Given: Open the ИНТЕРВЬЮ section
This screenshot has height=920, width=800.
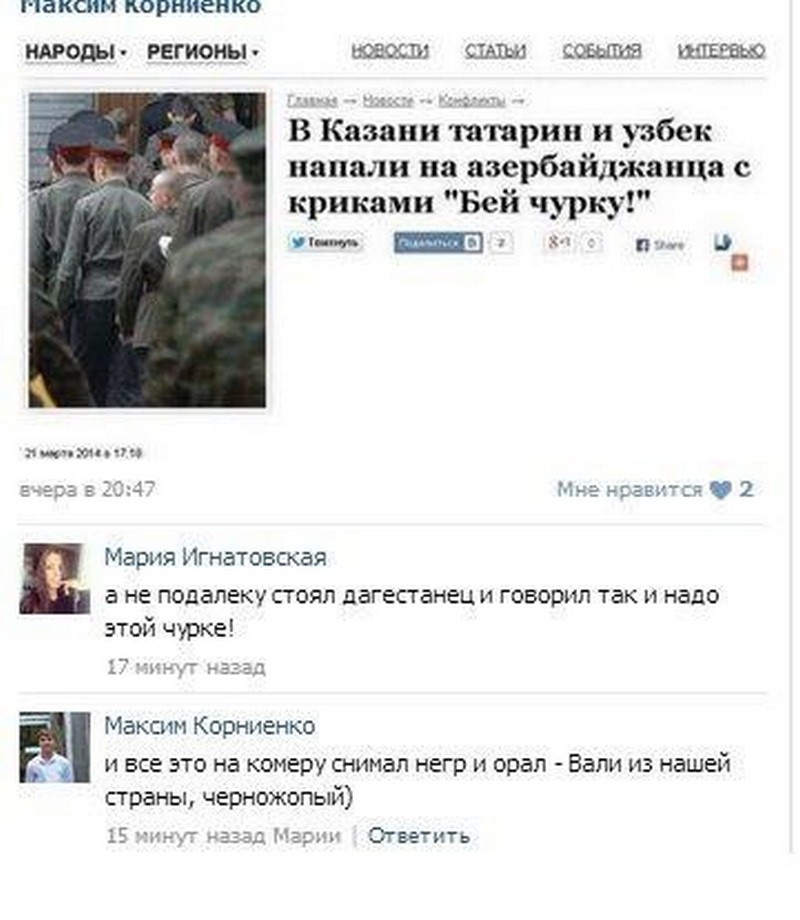Looking at the screenshot, I should pyautogui.click(x=721, y=50).
